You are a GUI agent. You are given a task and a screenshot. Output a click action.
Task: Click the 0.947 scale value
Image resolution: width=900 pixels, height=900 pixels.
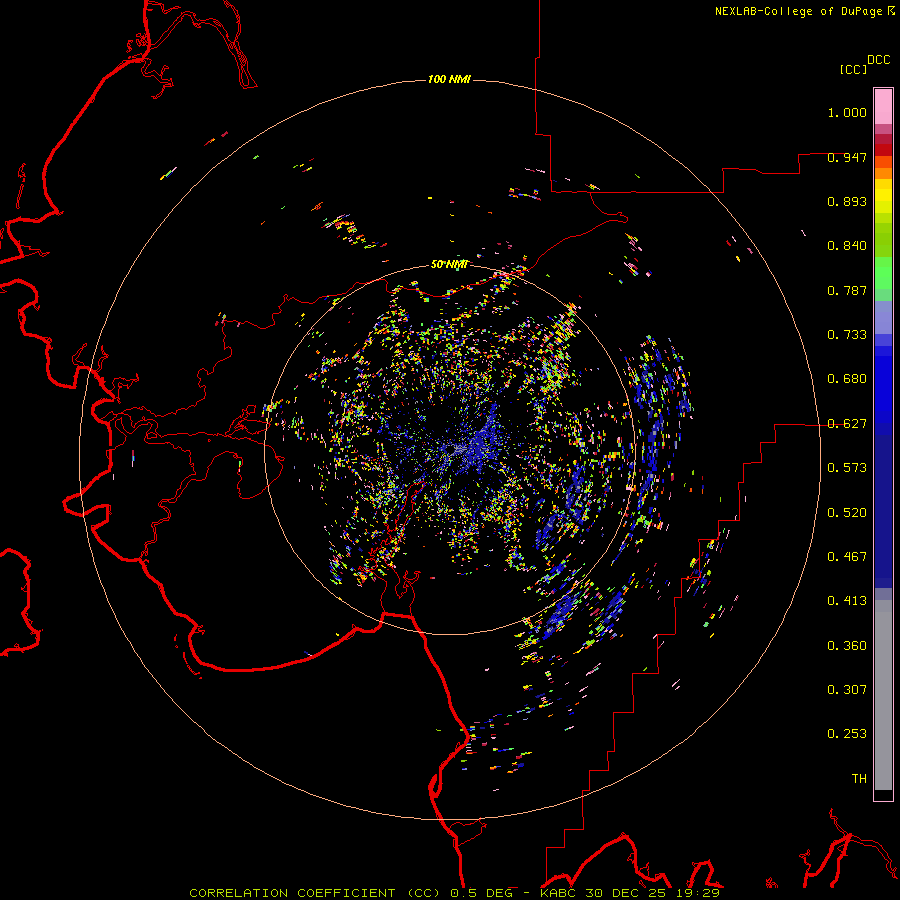847,157
